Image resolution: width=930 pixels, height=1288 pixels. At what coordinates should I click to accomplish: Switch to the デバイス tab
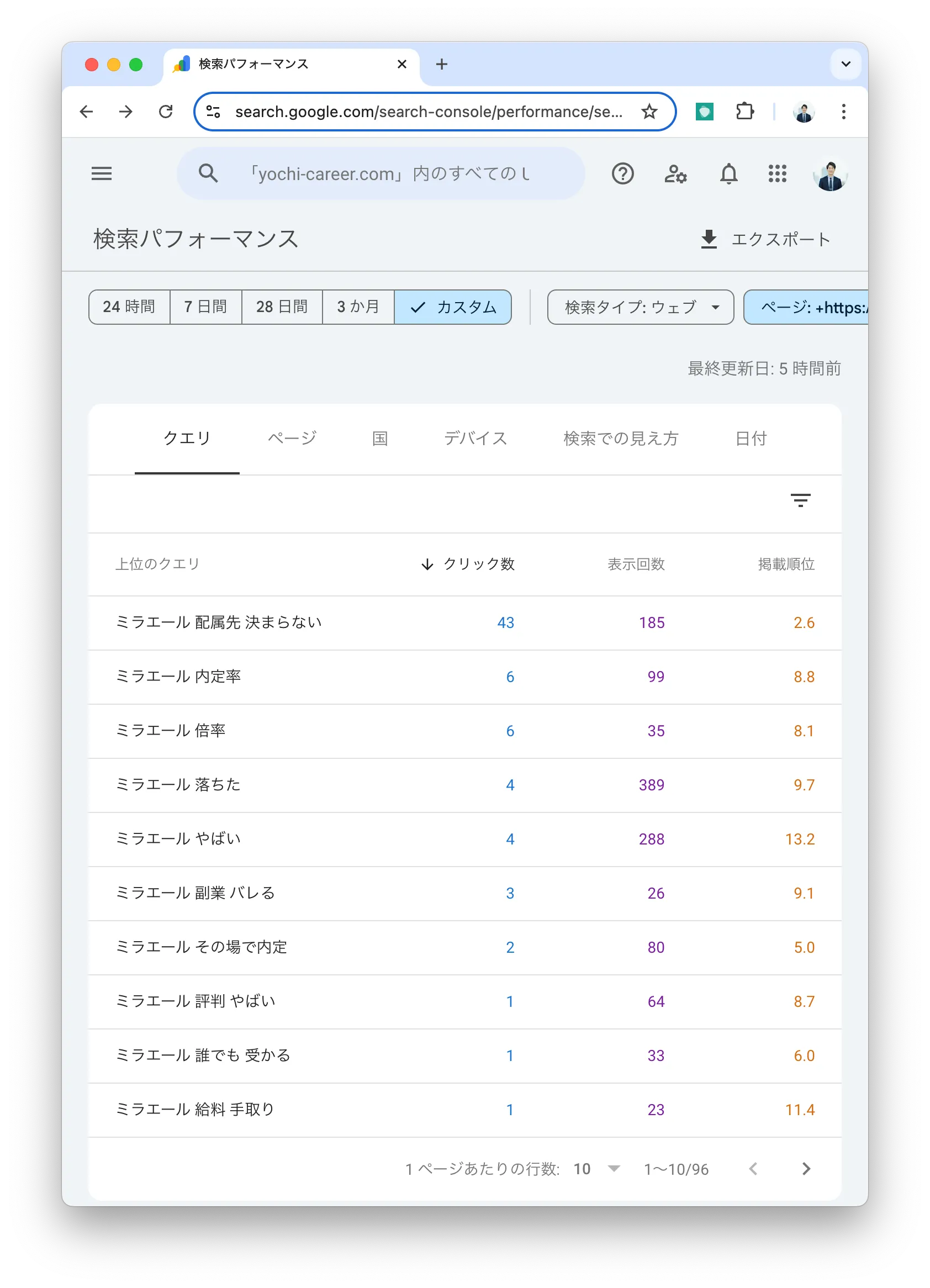(x=475, y=439)
